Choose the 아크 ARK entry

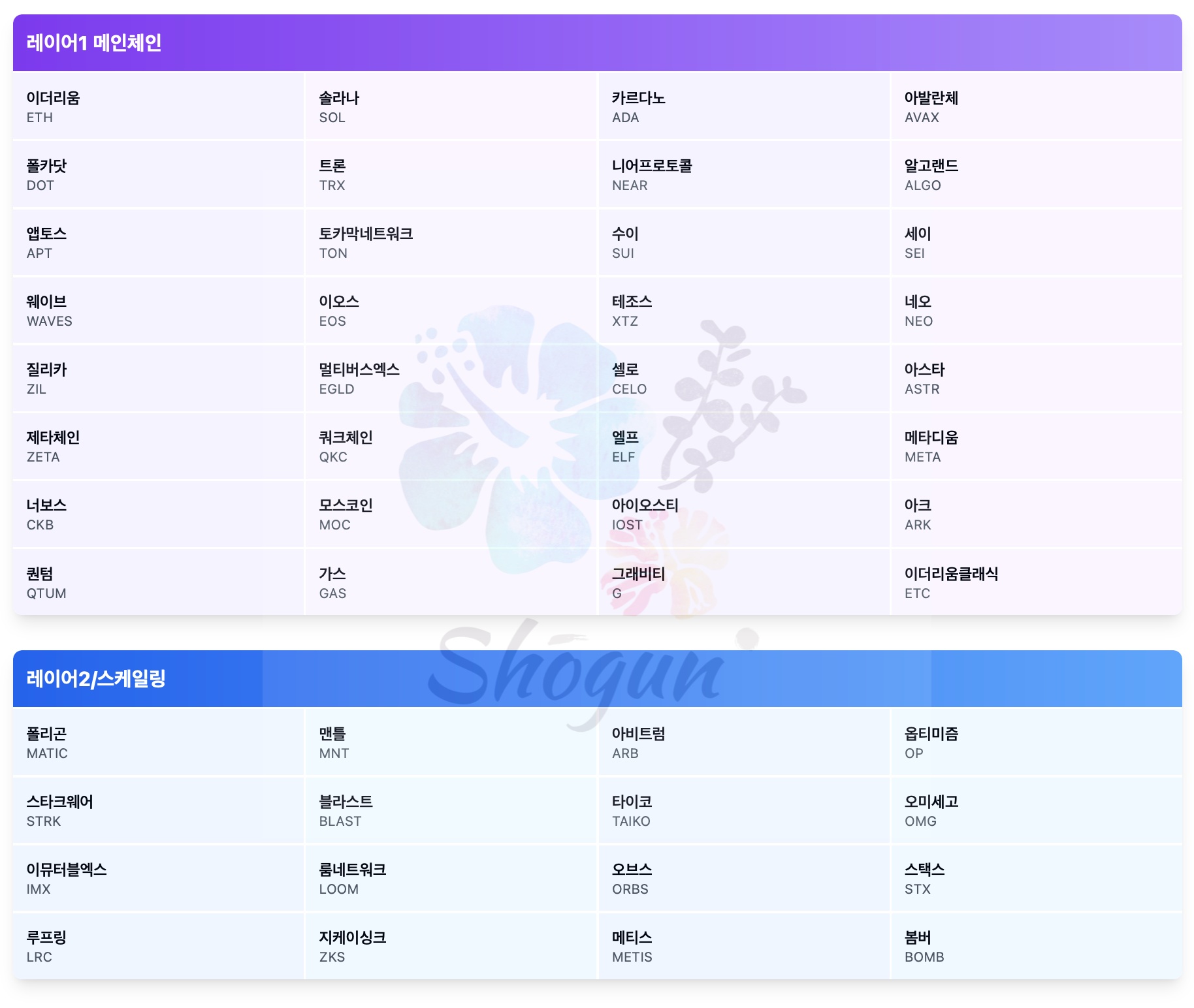pyautogui.click(x=1037, y=514)
